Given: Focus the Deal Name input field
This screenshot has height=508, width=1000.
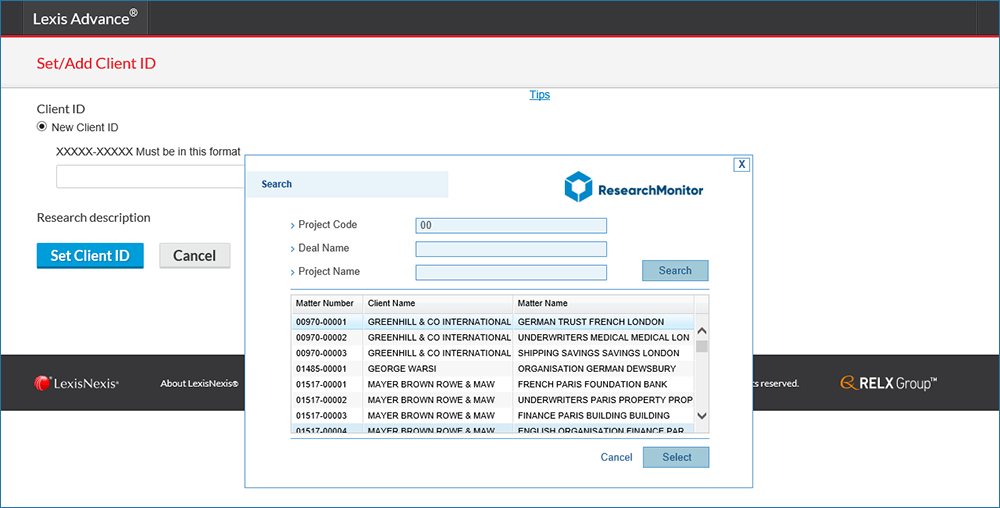Looking at the screenshot, I should coord(511,249).
